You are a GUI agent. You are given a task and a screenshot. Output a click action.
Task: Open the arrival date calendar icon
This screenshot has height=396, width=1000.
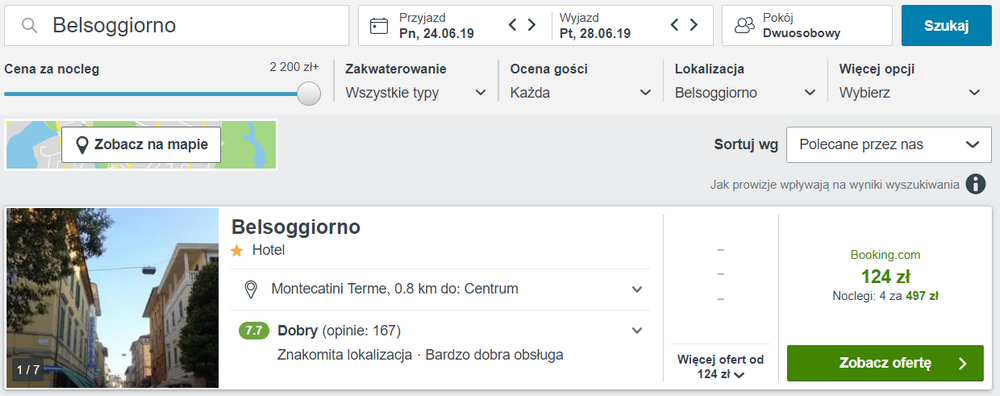[379, 26]
